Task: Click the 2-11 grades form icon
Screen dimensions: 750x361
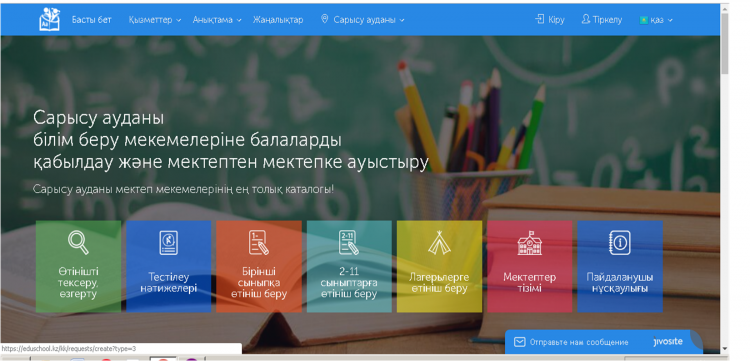Action: point(349,242)
